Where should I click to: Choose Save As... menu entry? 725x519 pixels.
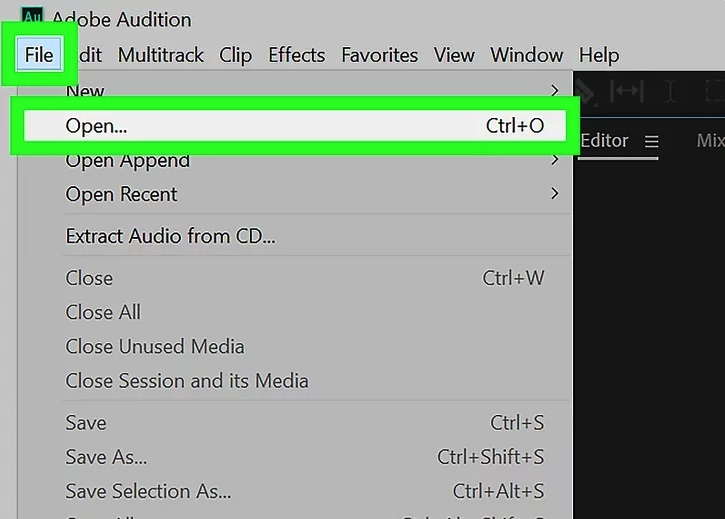pyautogui.click(x=106, y=457)
